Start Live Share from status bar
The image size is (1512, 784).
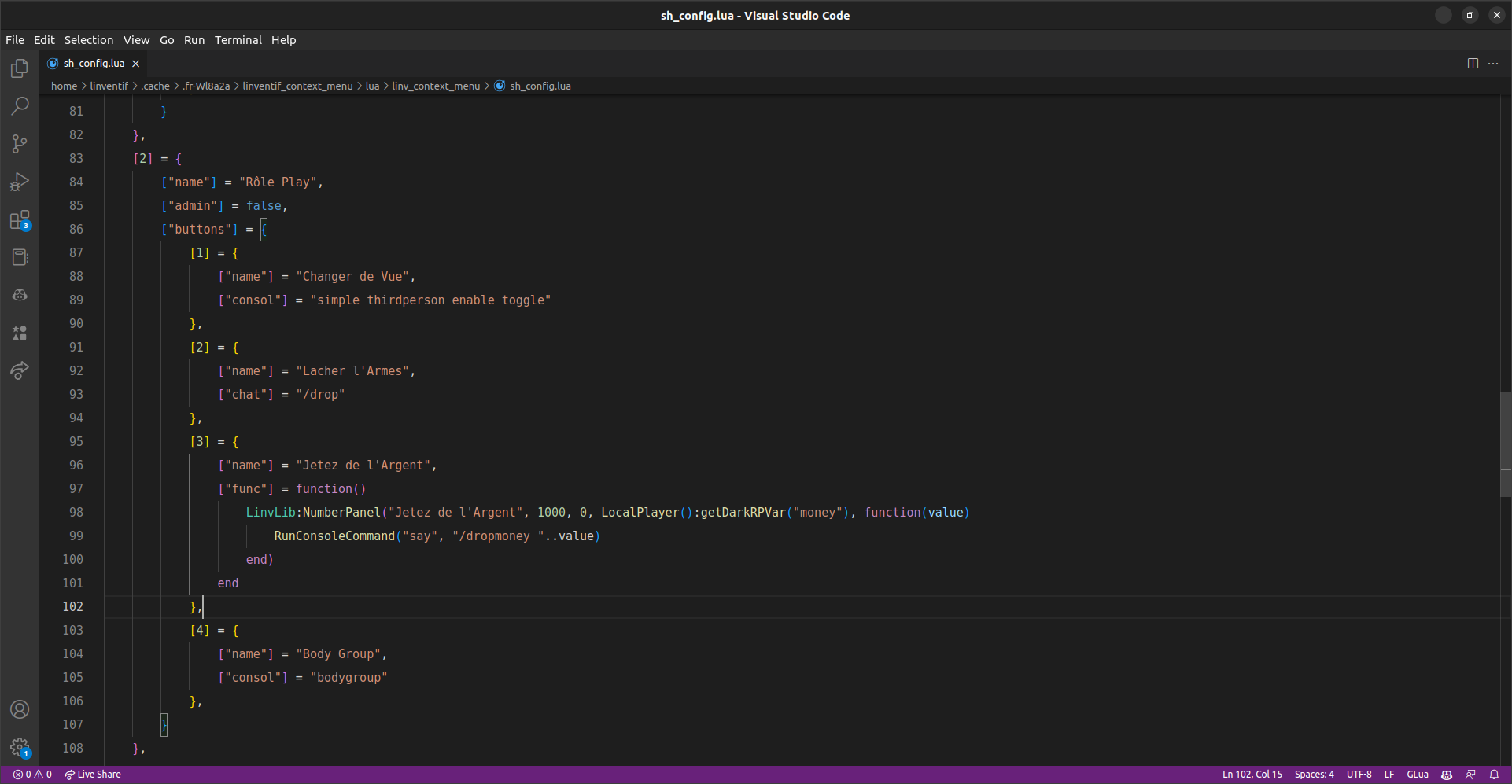tap(93, 775)
